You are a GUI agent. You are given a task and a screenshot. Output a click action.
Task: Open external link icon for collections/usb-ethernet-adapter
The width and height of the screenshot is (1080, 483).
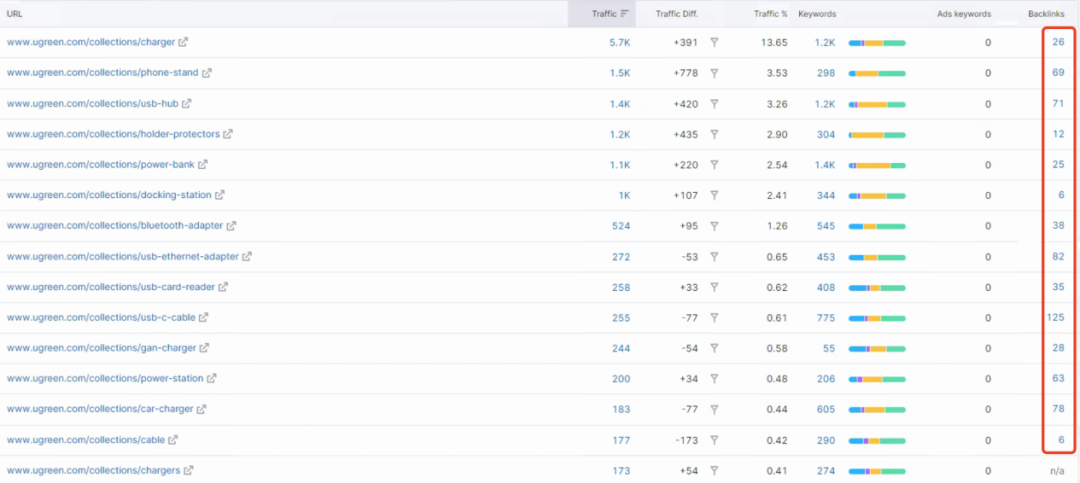(247, 256)
